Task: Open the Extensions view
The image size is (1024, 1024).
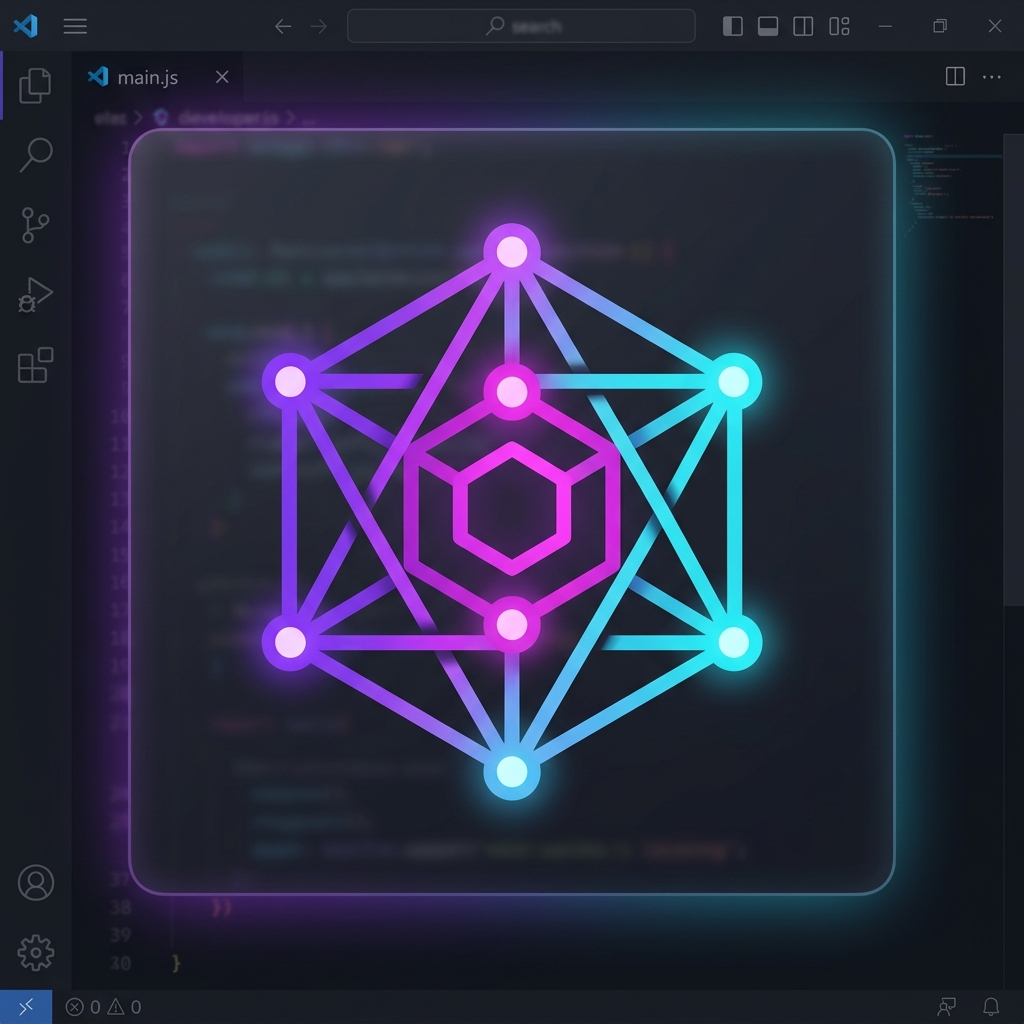Action: coord(35,366)
